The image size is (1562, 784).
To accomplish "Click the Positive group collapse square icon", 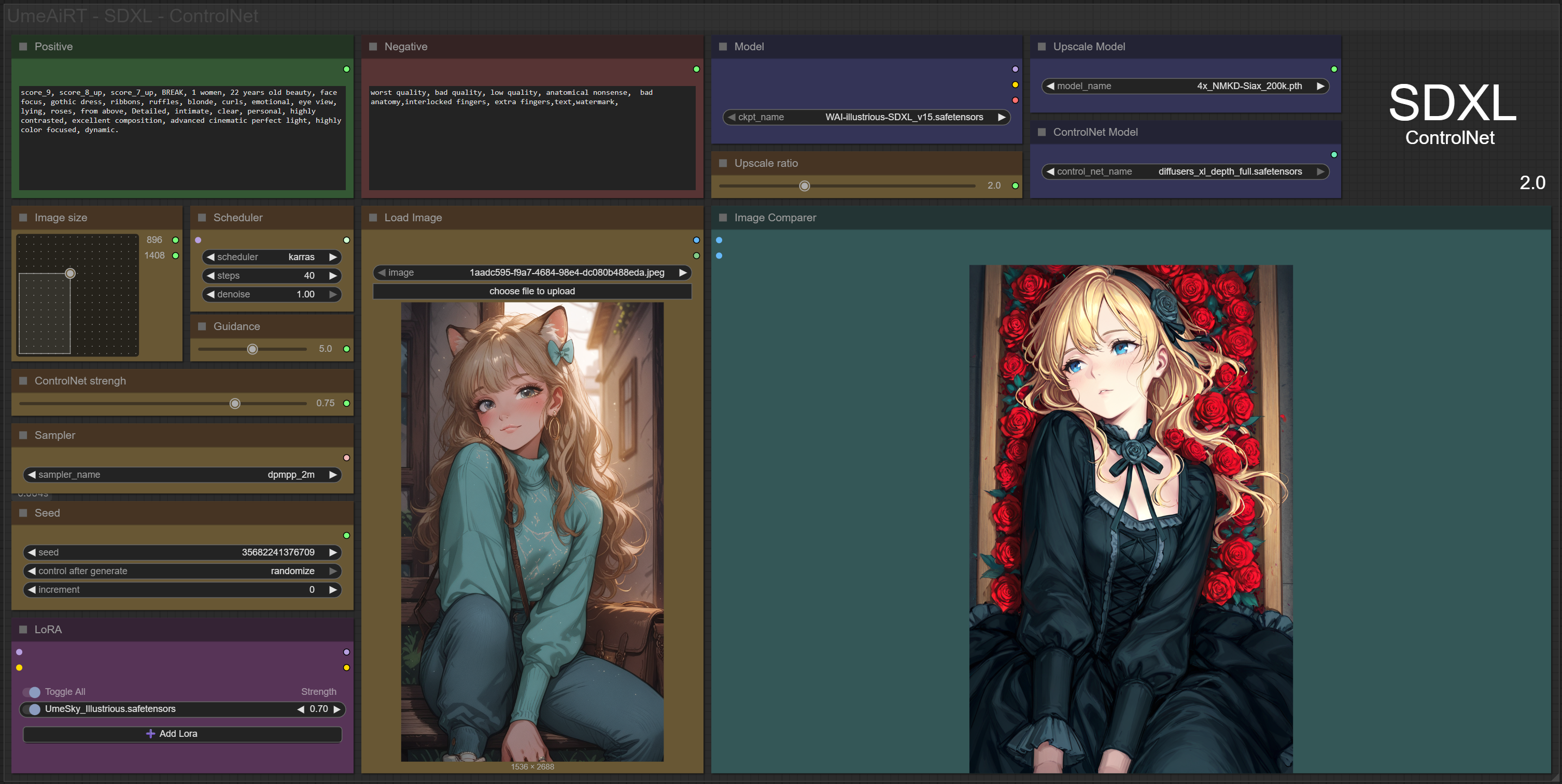I will [x=23, y=47].
